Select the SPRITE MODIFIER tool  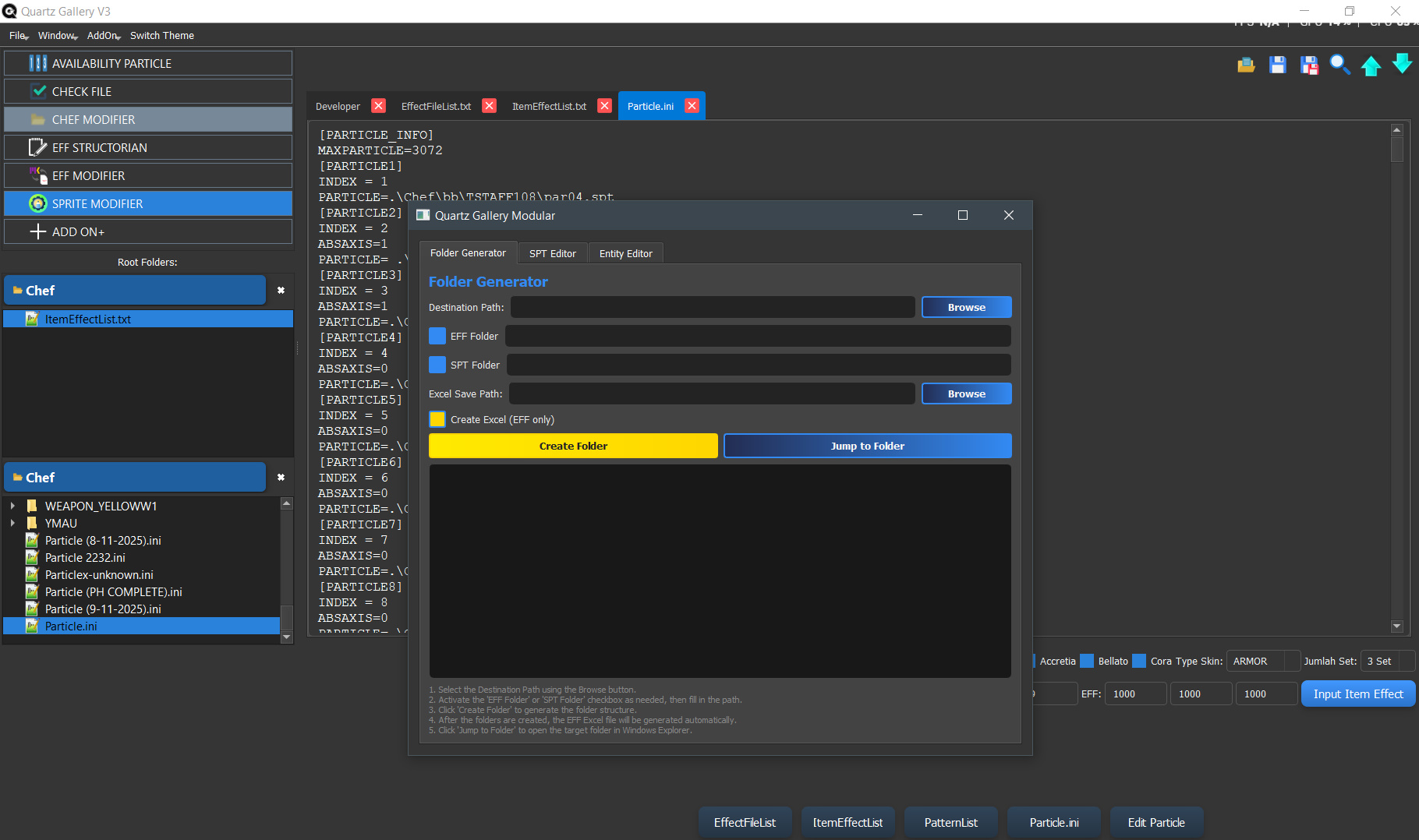pos(147,203)
